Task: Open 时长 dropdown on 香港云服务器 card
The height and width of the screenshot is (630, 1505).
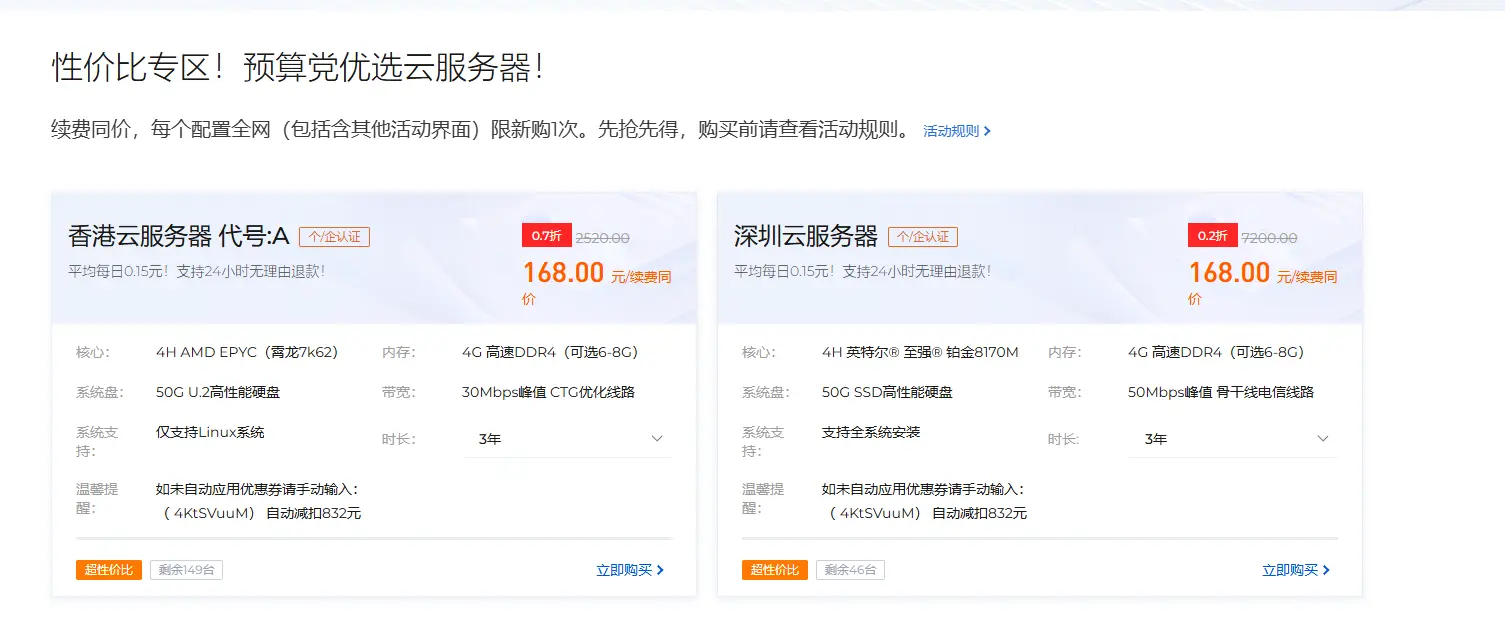Action: 567,439
